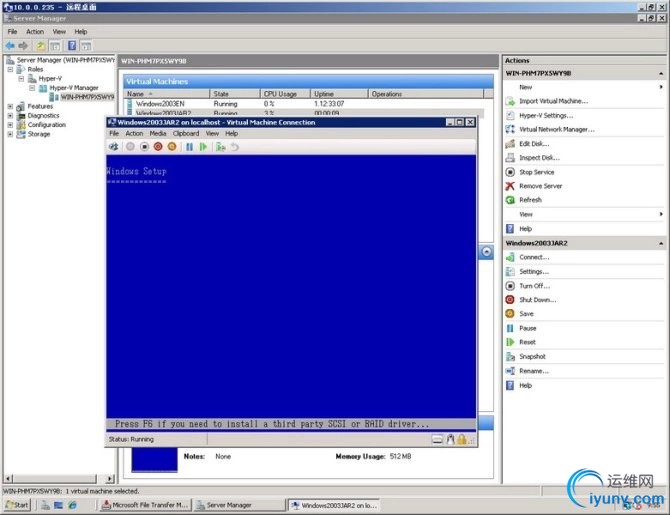Click the lock icon in VM status bar
This screenshot has height=515, width=670.
click(x=462, y=439)
